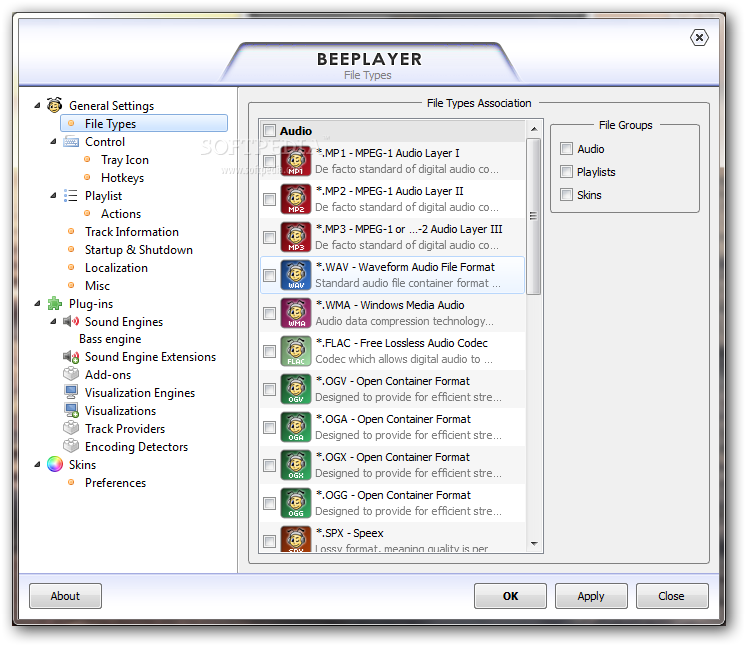Open Actions under Playlist

[x=121, y=214]
